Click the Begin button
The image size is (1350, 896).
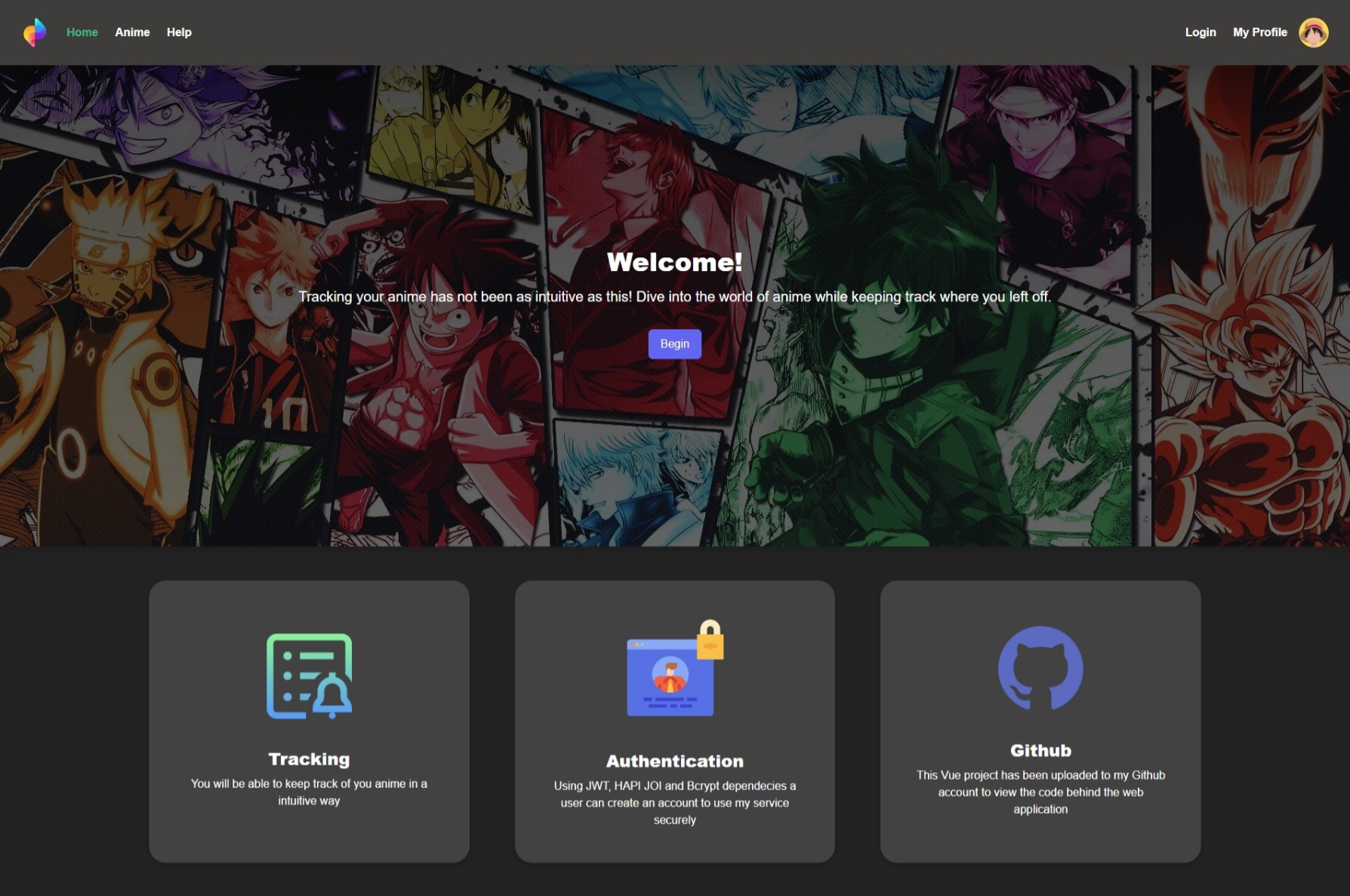tap(675, 344)
